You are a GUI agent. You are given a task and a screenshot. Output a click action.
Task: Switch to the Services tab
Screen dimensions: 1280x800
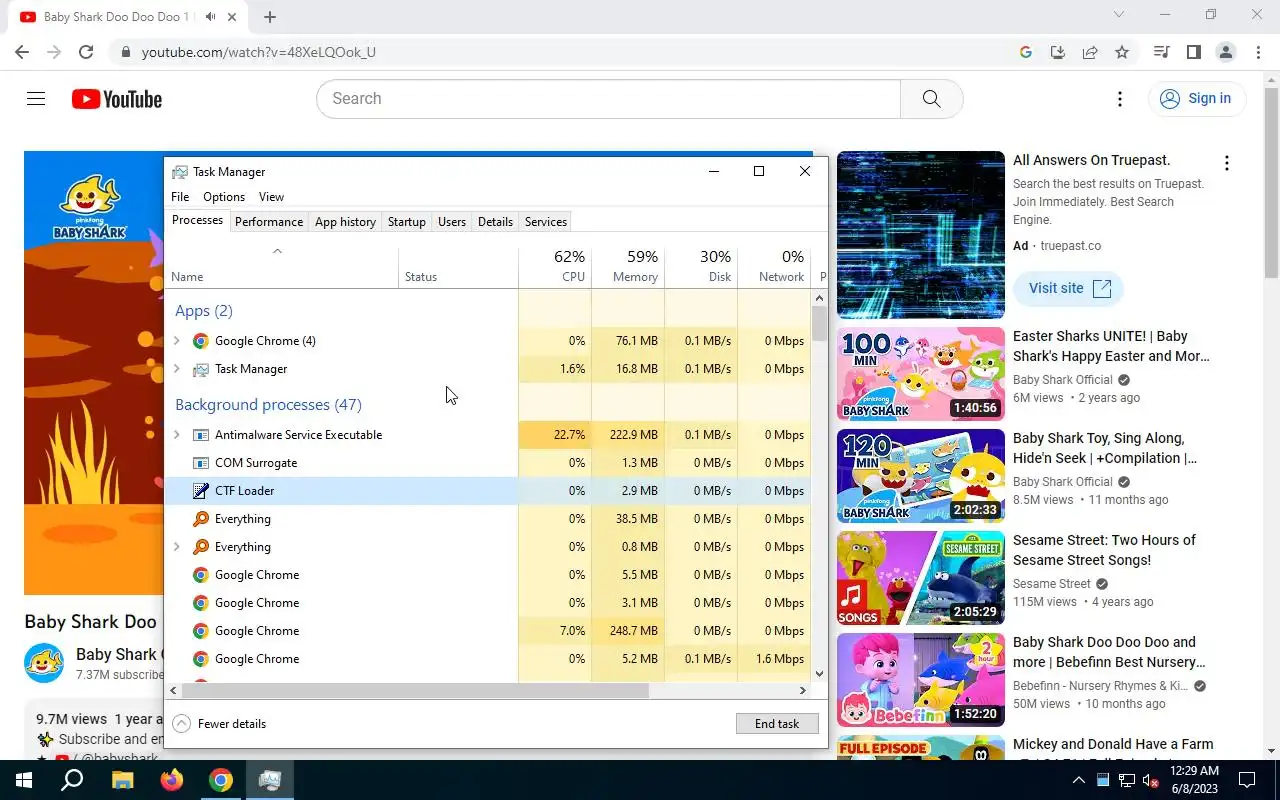(x=546, y=222)
